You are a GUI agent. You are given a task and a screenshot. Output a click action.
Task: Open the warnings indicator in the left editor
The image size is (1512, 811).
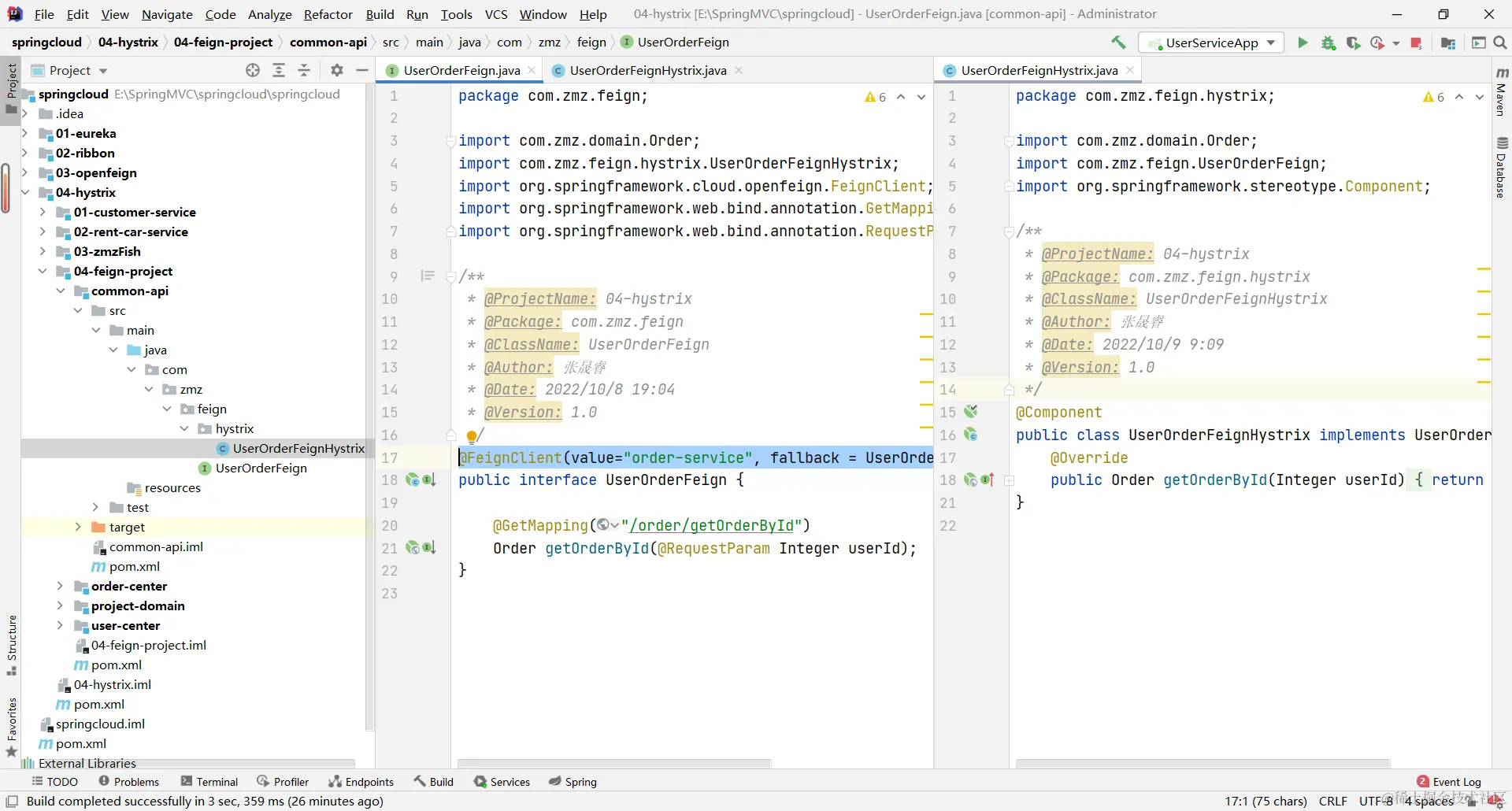(x=875, y=97)
